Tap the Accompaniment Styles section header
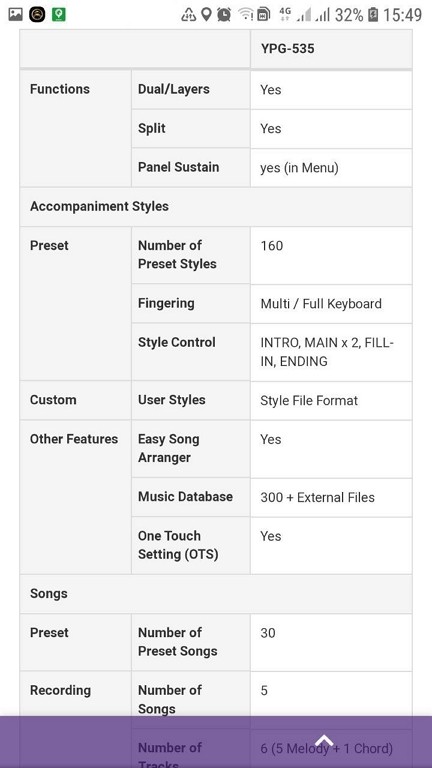The image size is (432, 768). click(216, 206)
